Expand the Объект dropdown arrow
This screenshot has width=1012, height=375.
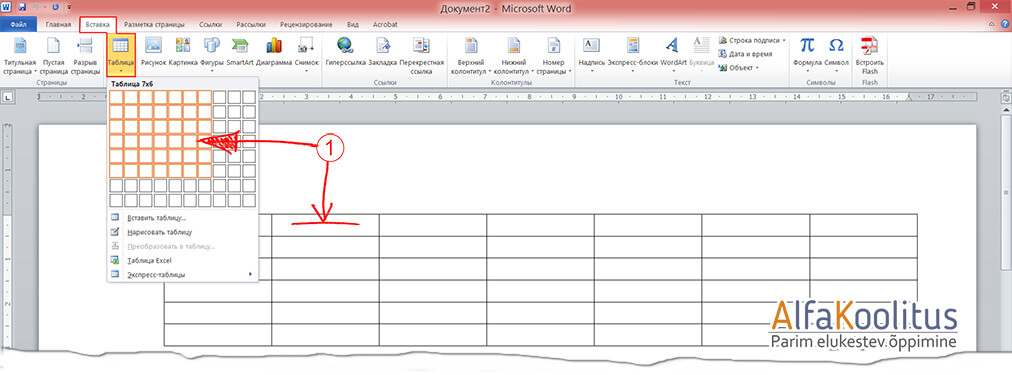tap(757, 68)
